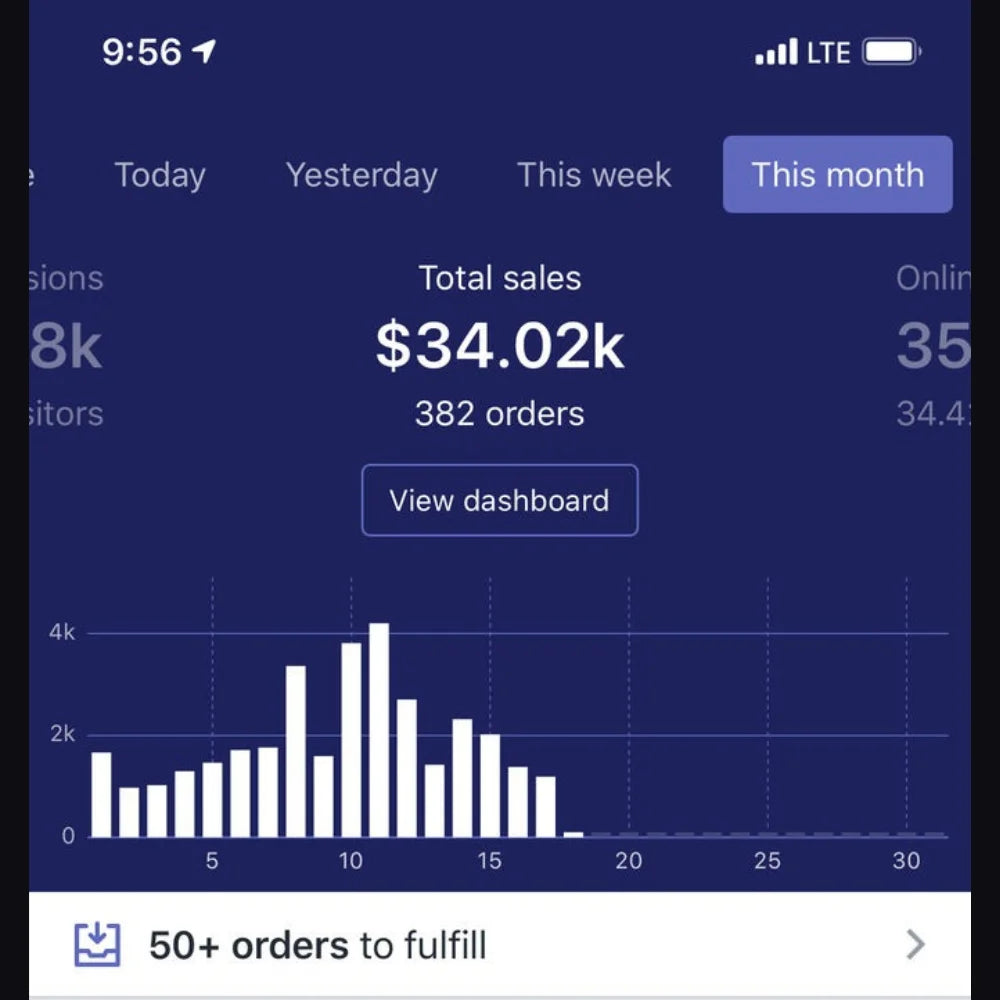Image resolution: width=1000 pixels, height=1000 pixels.
Task: Select the This month tab
Action: [838, 175]
